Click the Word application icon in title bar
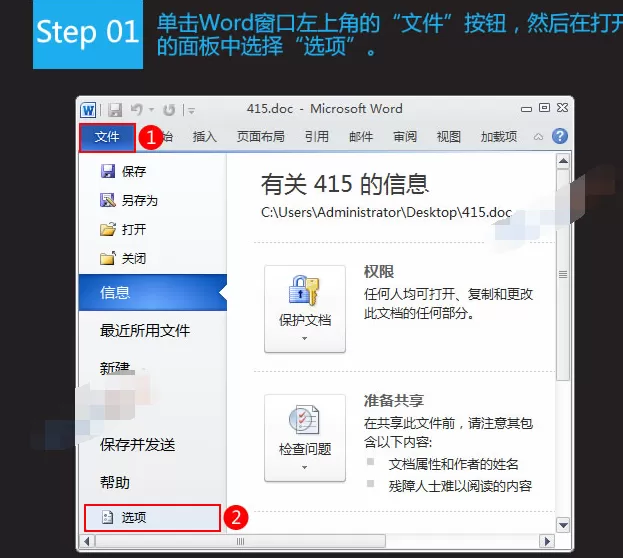The height and width of the screenshot is (558, 623). click(x=88, y=110)
